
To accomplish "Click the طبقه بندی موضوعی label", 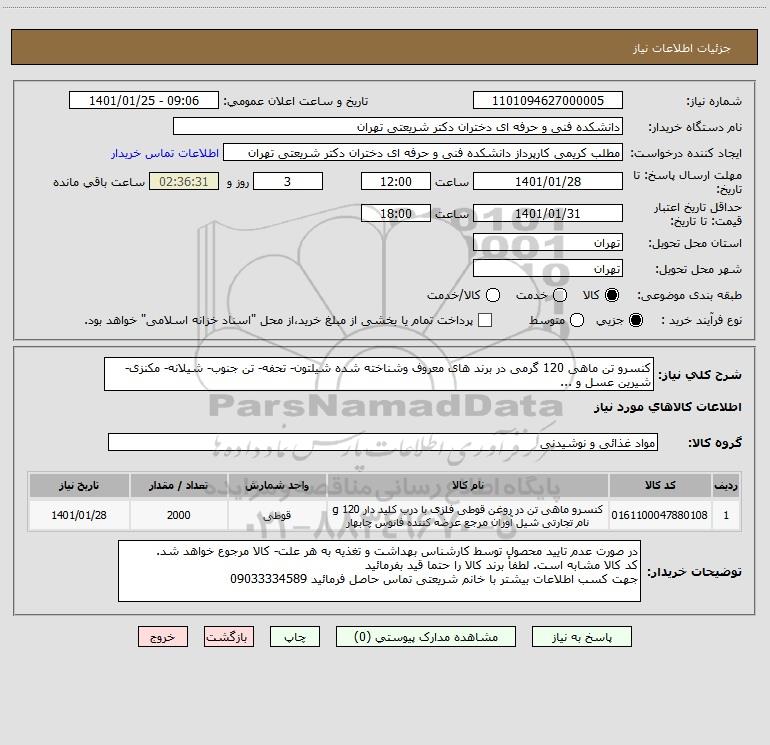I will pyautogui.click(x=689, y=295).
